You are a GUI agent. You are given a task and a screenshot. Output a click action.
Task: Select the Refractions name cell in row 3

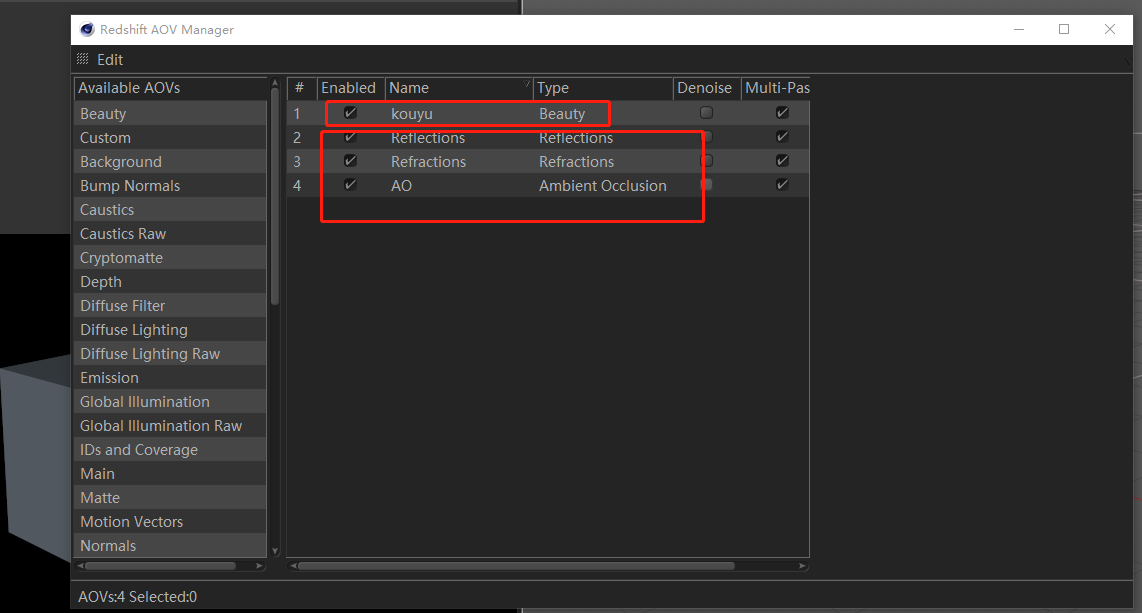click(x=428, y=162)
